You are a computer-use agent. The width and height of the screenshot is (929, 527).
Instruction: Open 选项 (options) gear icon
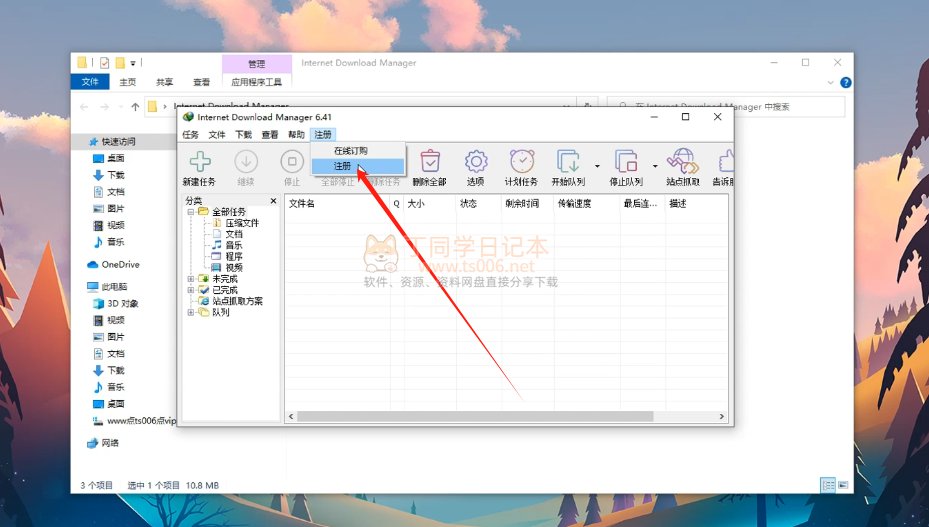pos(475,162)
